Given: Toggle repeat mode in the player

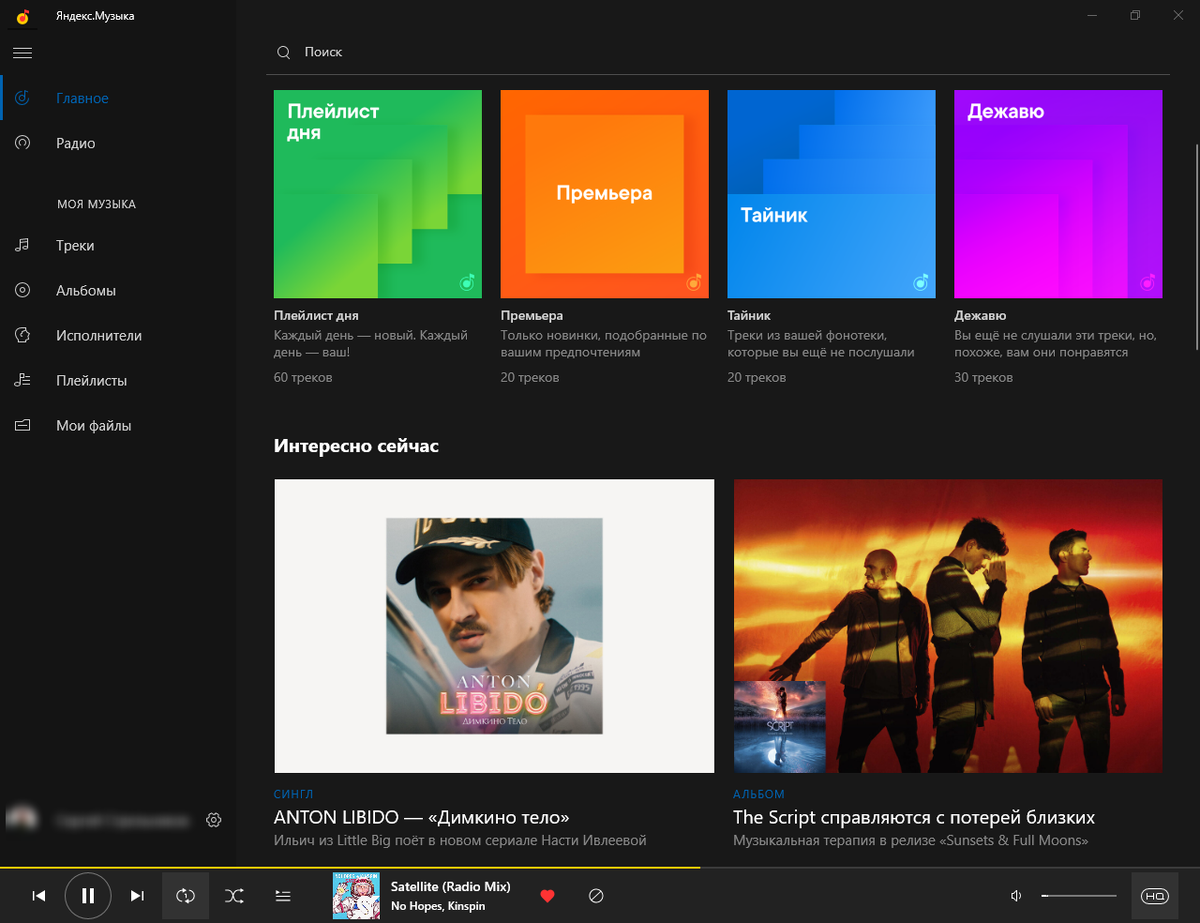Looking at the screenshot, I should point(185,896).
